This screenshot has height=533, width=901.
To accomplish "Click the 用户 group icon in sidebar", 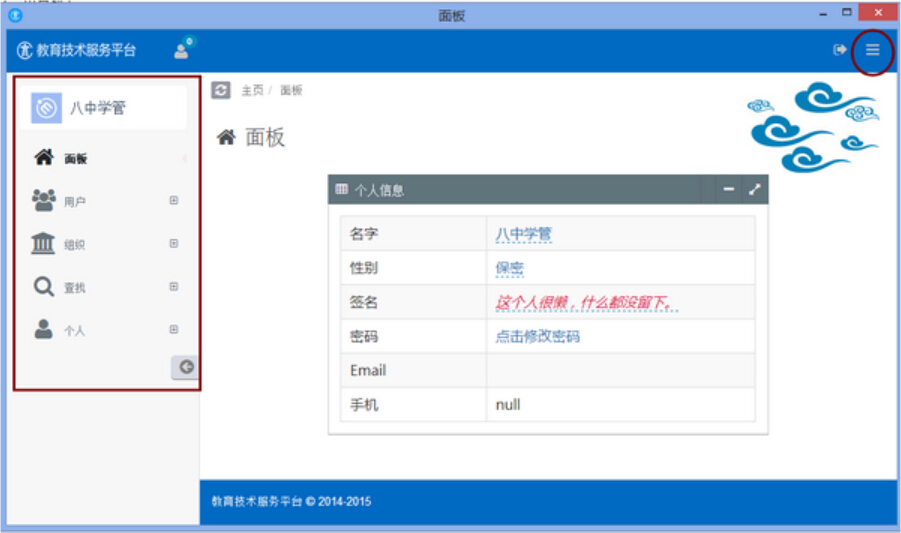I will 43,201.
